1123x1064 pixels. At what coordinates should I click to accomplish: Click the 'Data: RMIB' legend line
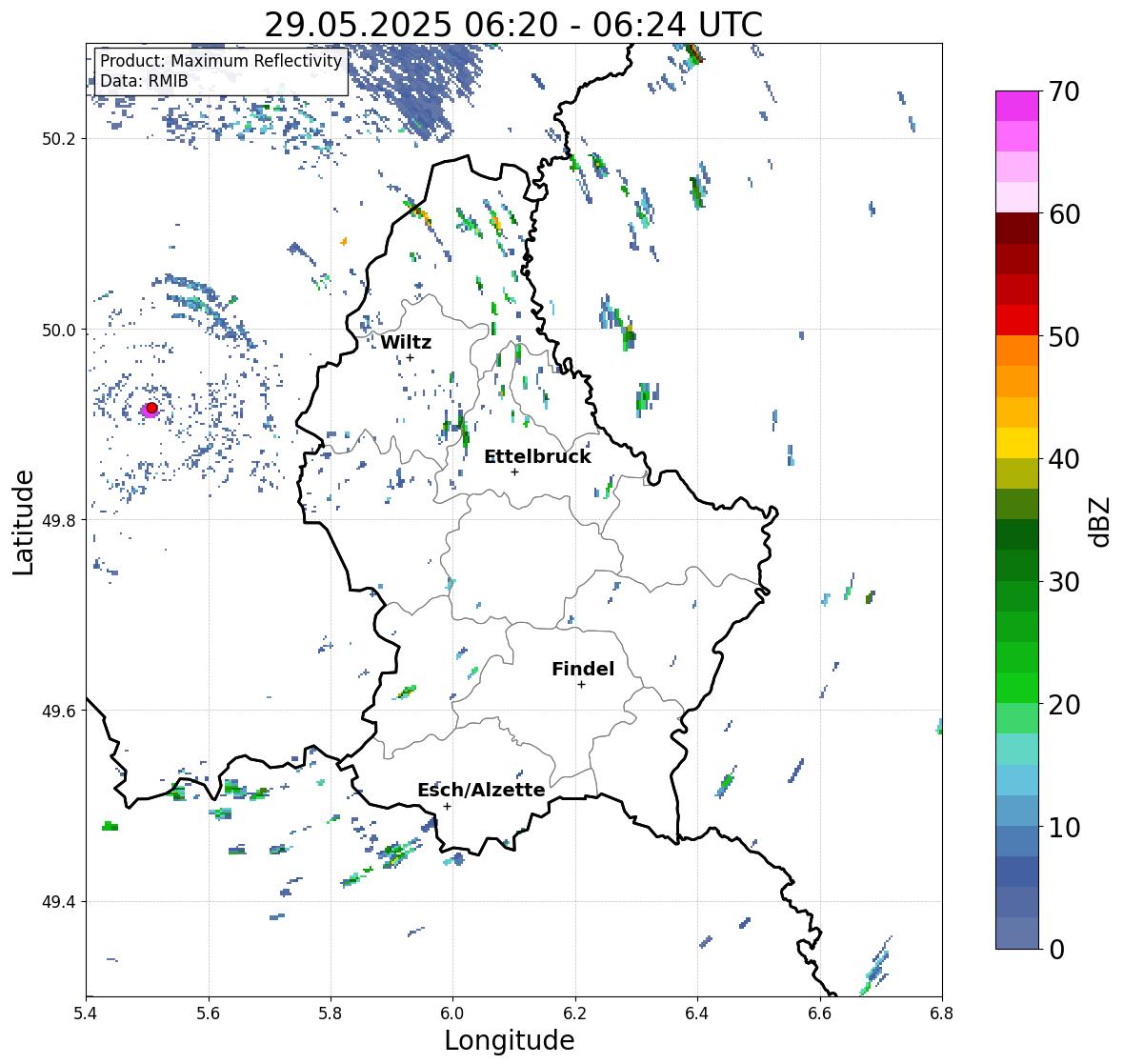click(144, 81)
